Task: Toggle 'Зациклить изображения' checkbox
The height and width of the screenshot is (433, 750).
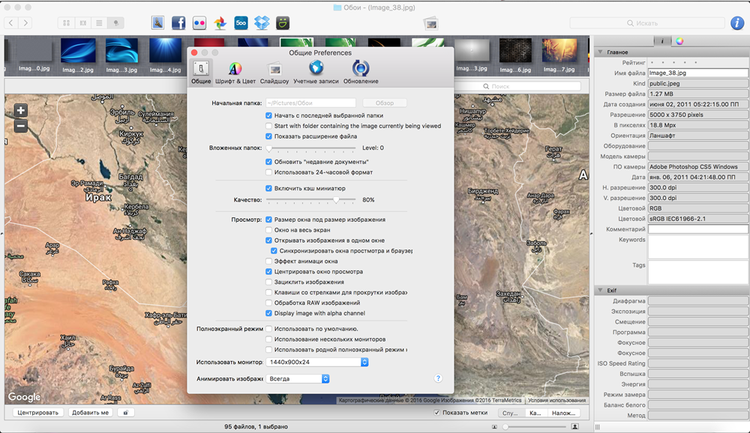Action: [269, 282]
